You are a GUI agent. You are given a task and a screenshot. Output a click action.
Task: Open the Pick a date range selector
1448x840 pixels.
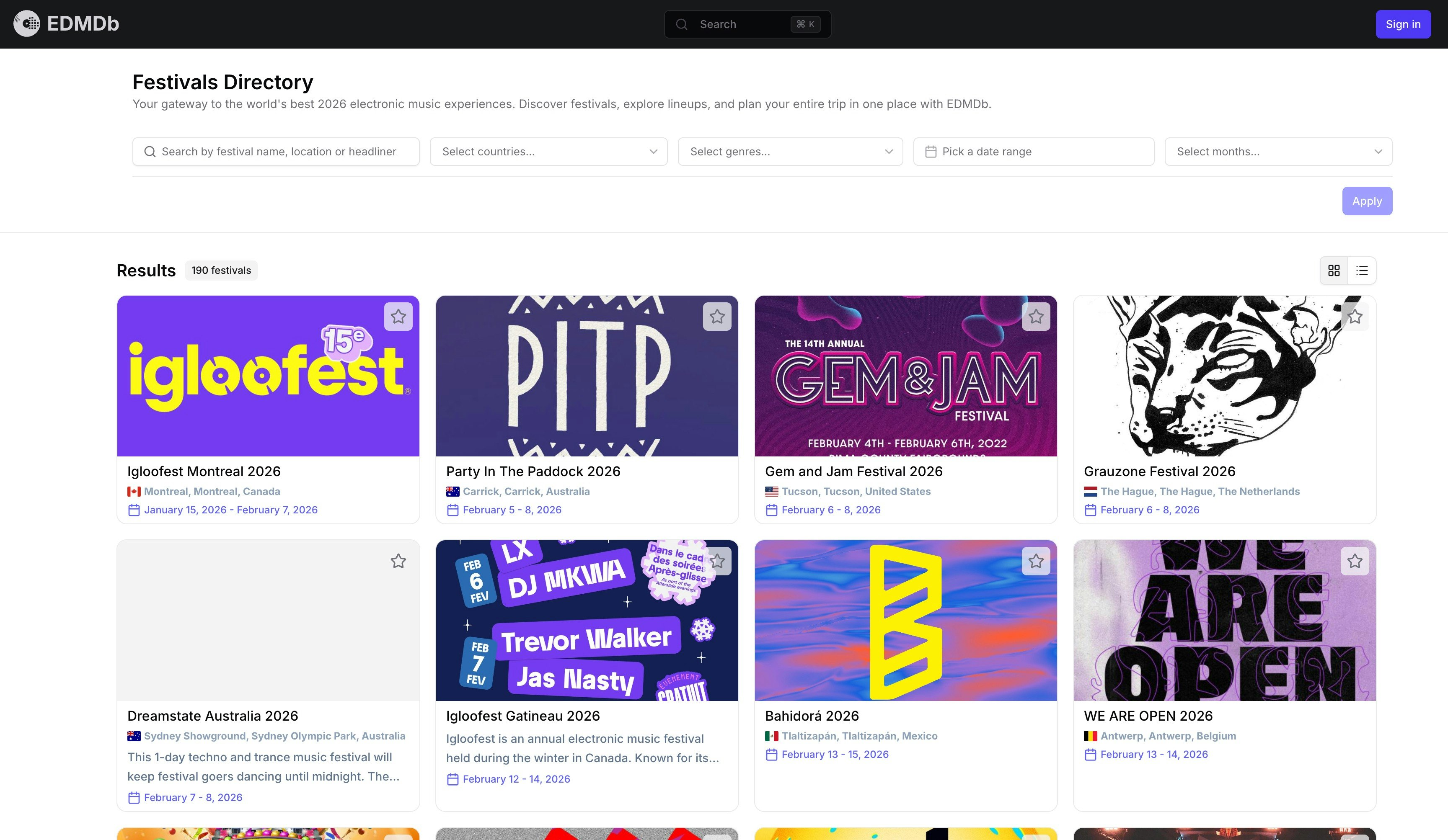click(x=1032, y=151)
